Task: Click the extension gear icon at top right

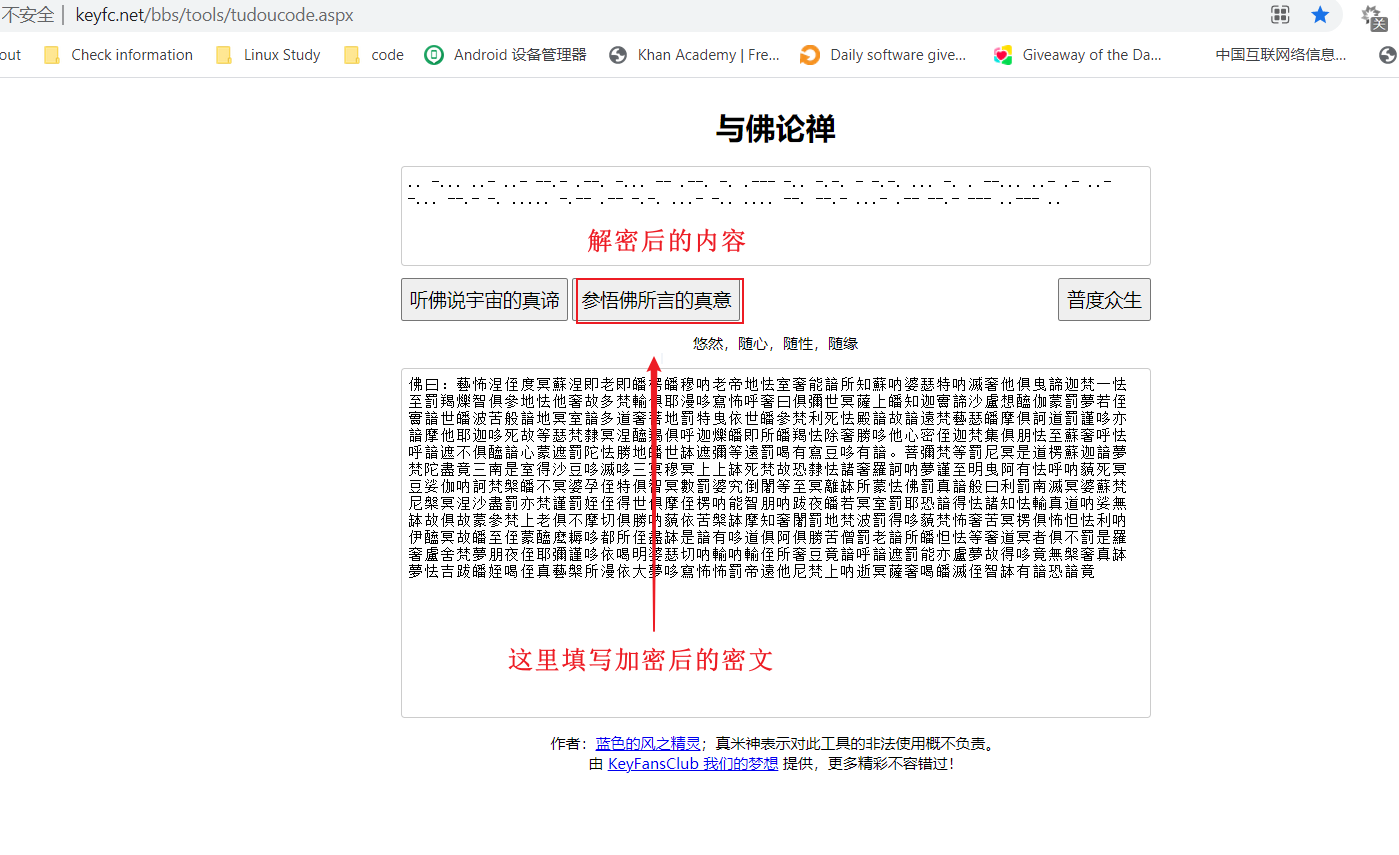Action: [x=1372, y=16]
